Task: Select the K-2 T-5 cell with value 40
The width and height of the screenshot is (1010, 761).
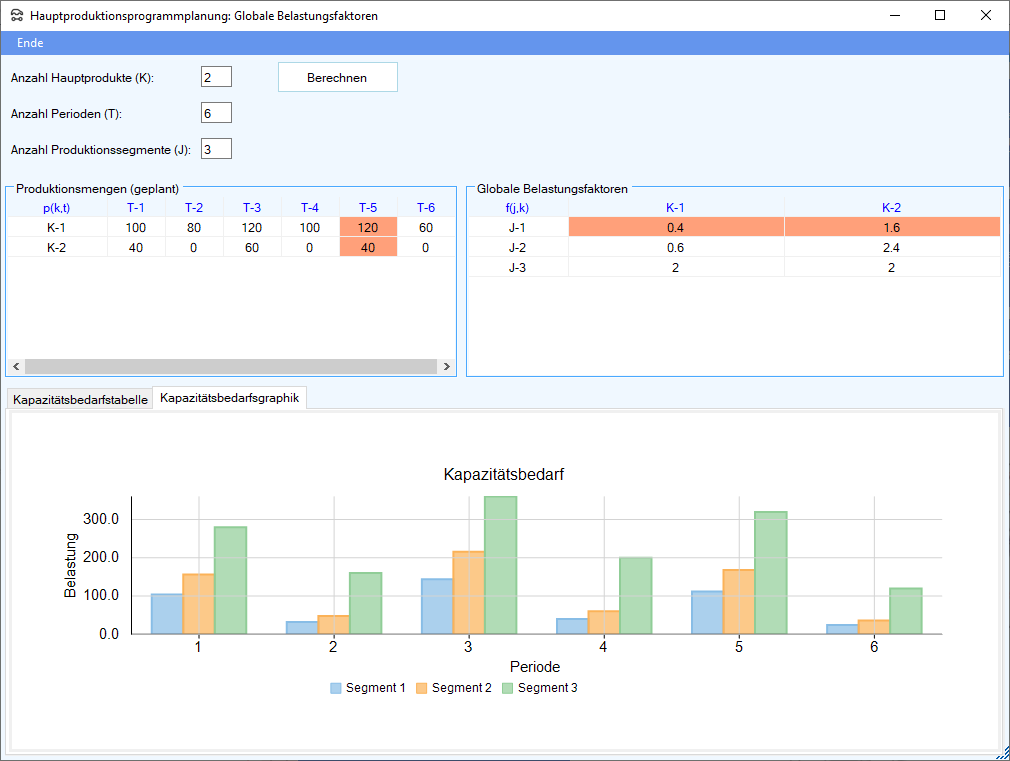Action: click(x=368, y=247)
